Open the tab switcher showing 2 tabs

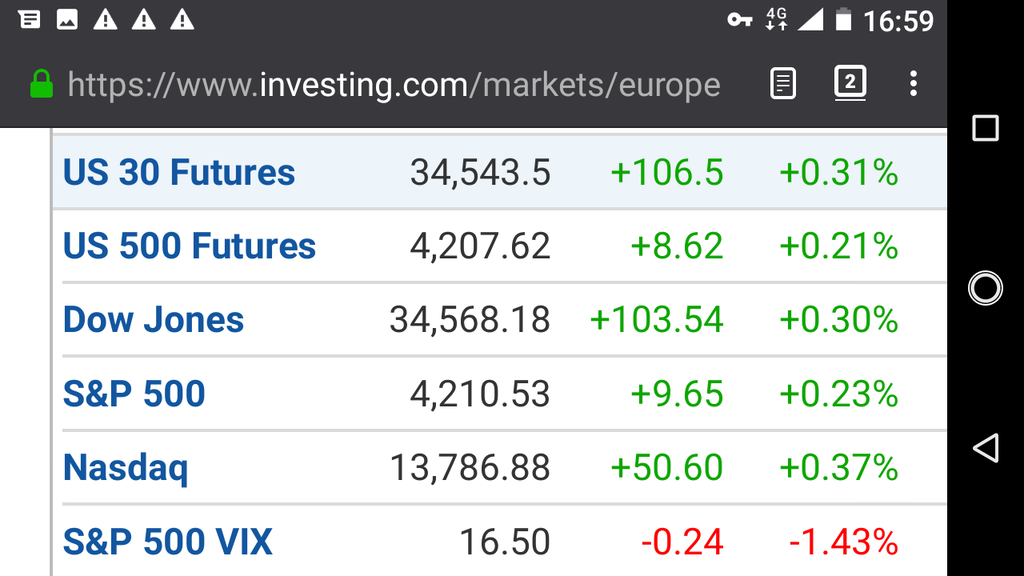click(x=850, y=83)
